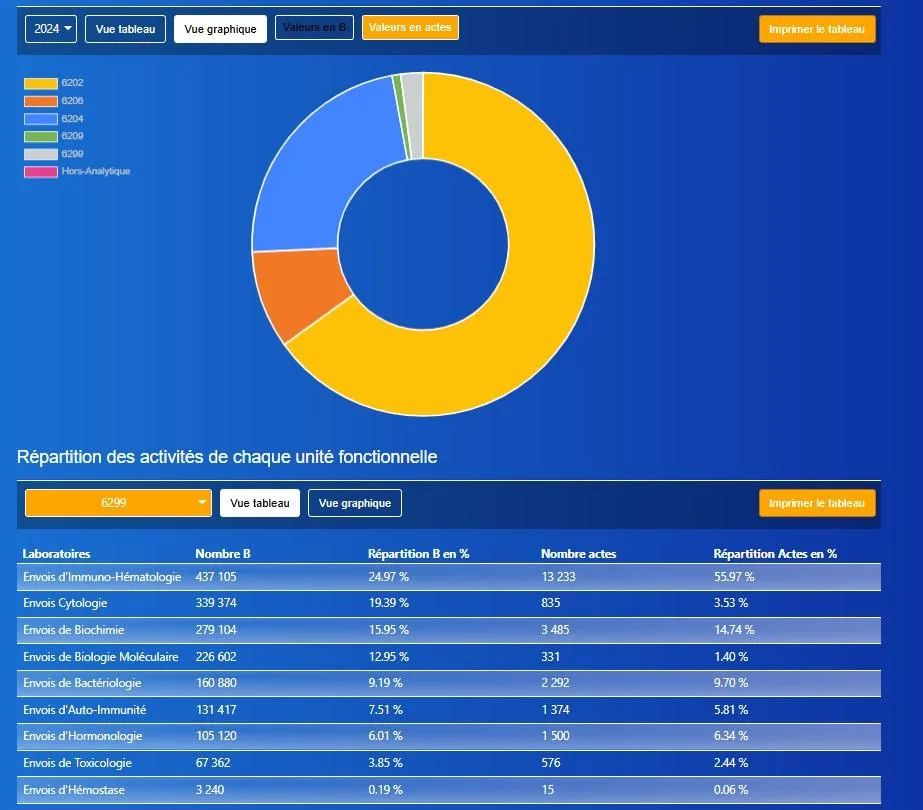Toggle 6299 grey legend entry
This screenshot has height=810, width=923.
54,154
